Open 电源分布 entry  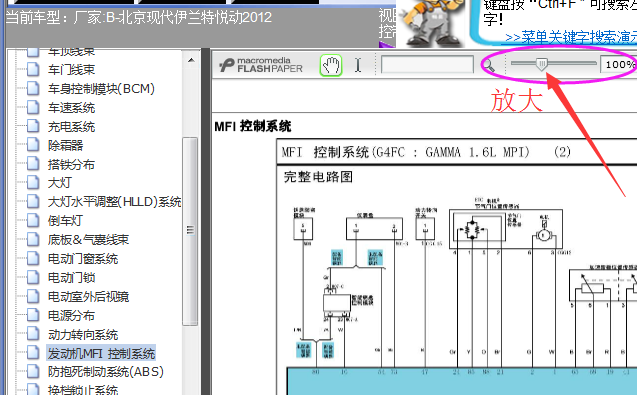[x=72, y=316]
